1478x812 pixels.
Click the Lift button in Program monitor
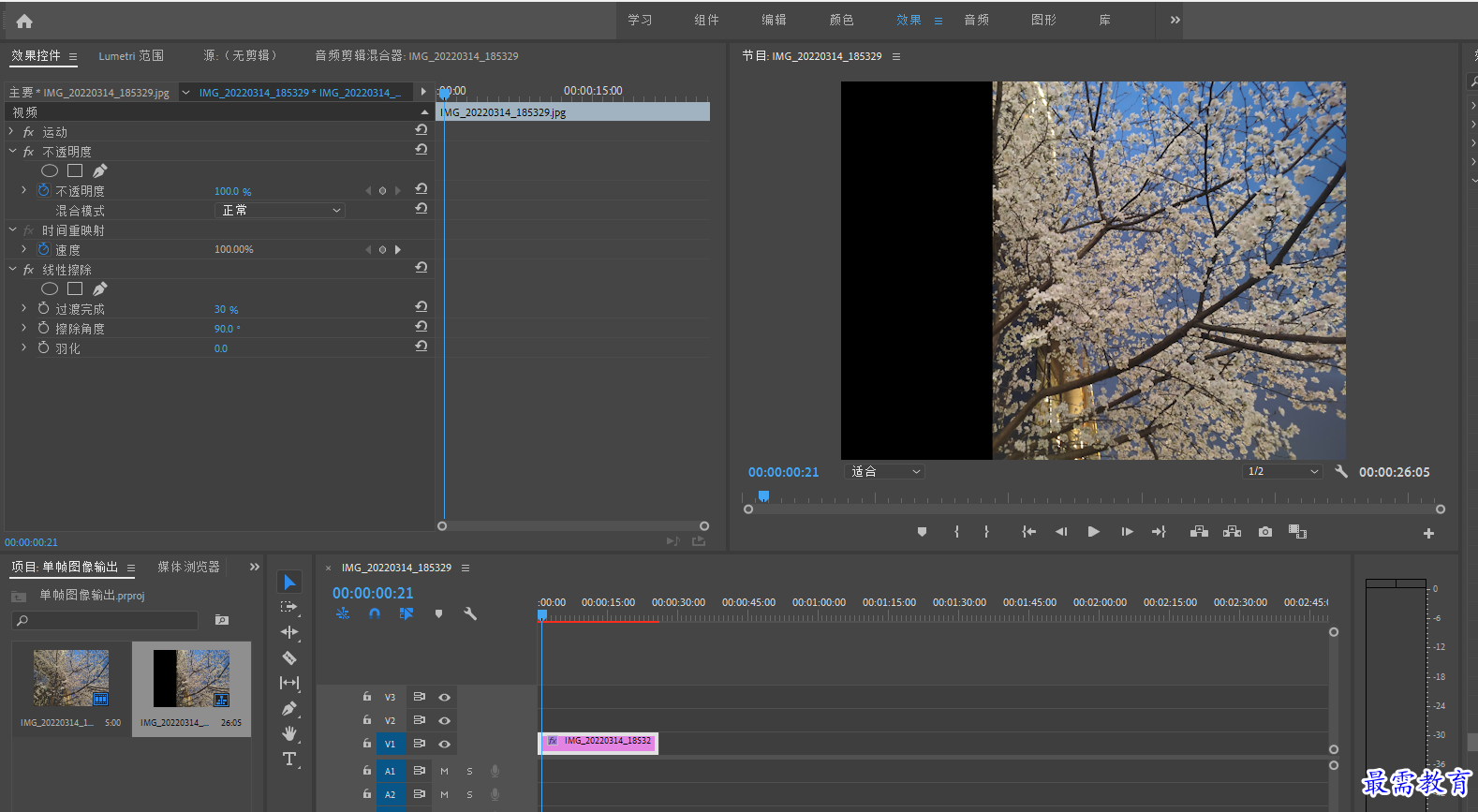(x=1199, y=532)
